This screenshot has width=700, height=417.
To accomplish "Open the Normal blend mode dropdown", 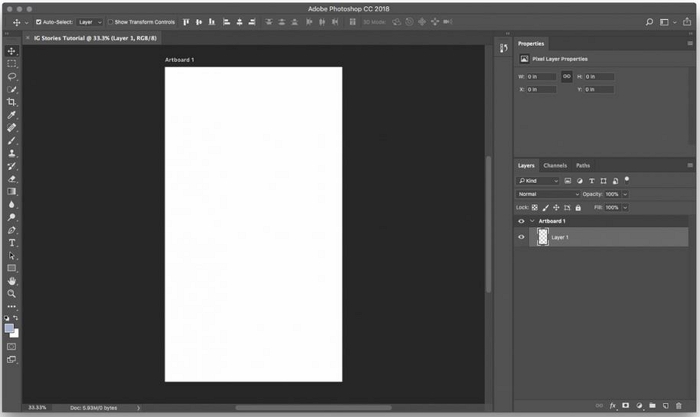I will (x=547, y=194).
